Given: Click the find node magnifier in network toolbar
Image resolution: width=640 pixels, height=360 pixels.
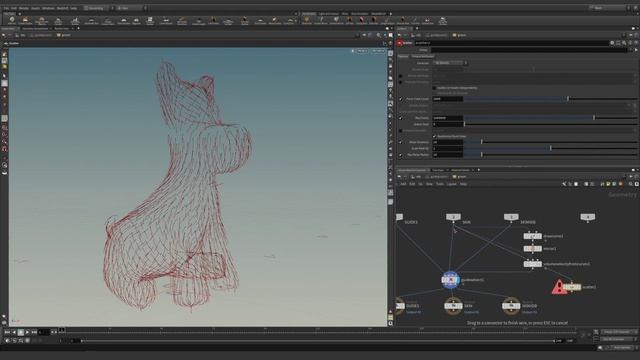Looking at the screenshot, I should (x=631, y=184).
